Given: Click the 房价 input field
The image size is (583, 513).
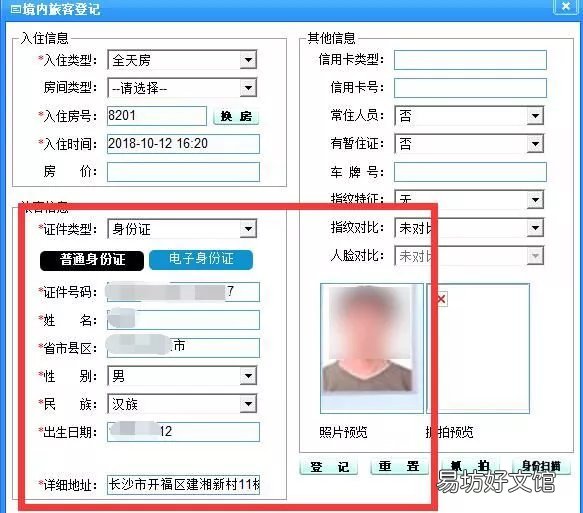Looking at the screenshot, I should pos(183,172).
